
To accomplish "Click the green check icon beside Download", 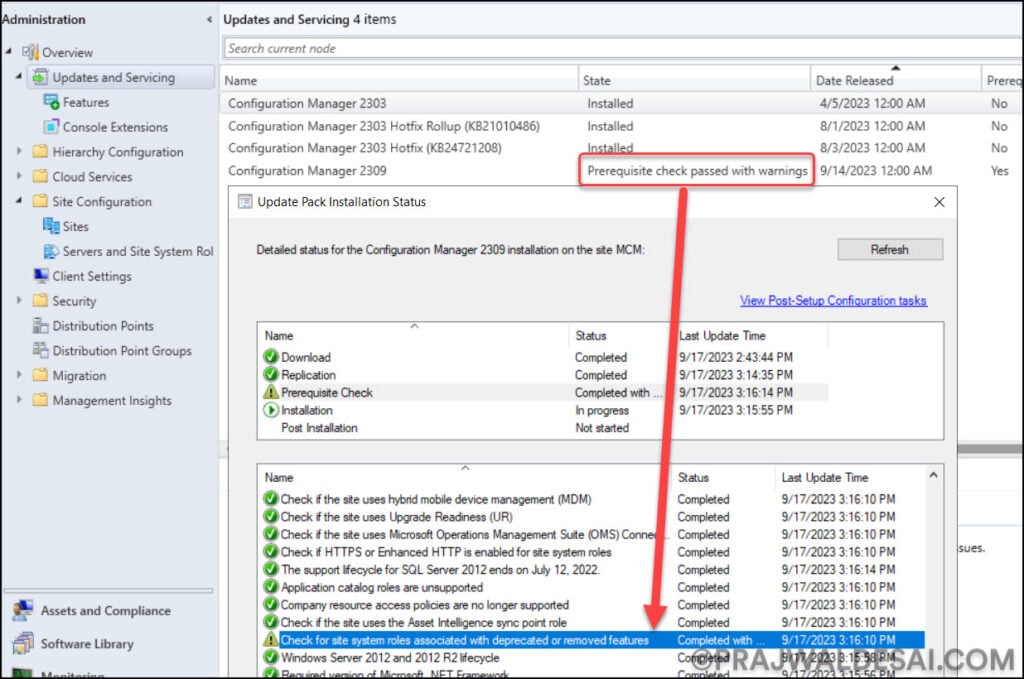I will [270, 356].
